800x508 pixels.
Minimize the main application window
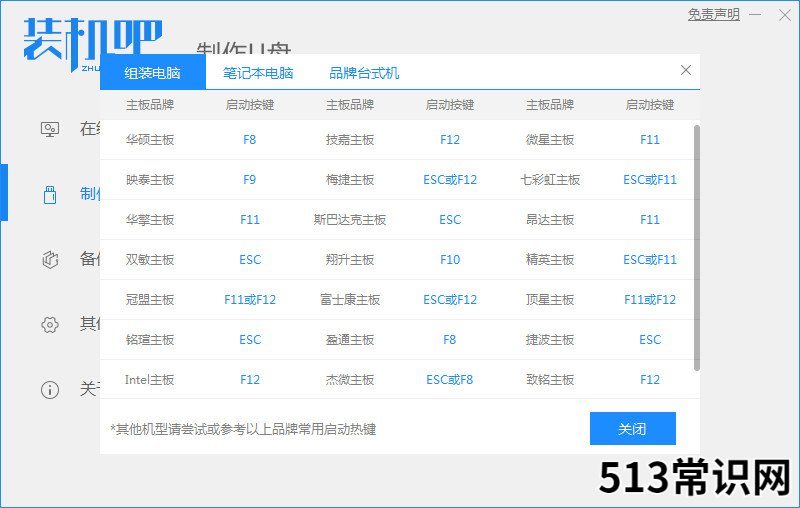pos(755,15)
